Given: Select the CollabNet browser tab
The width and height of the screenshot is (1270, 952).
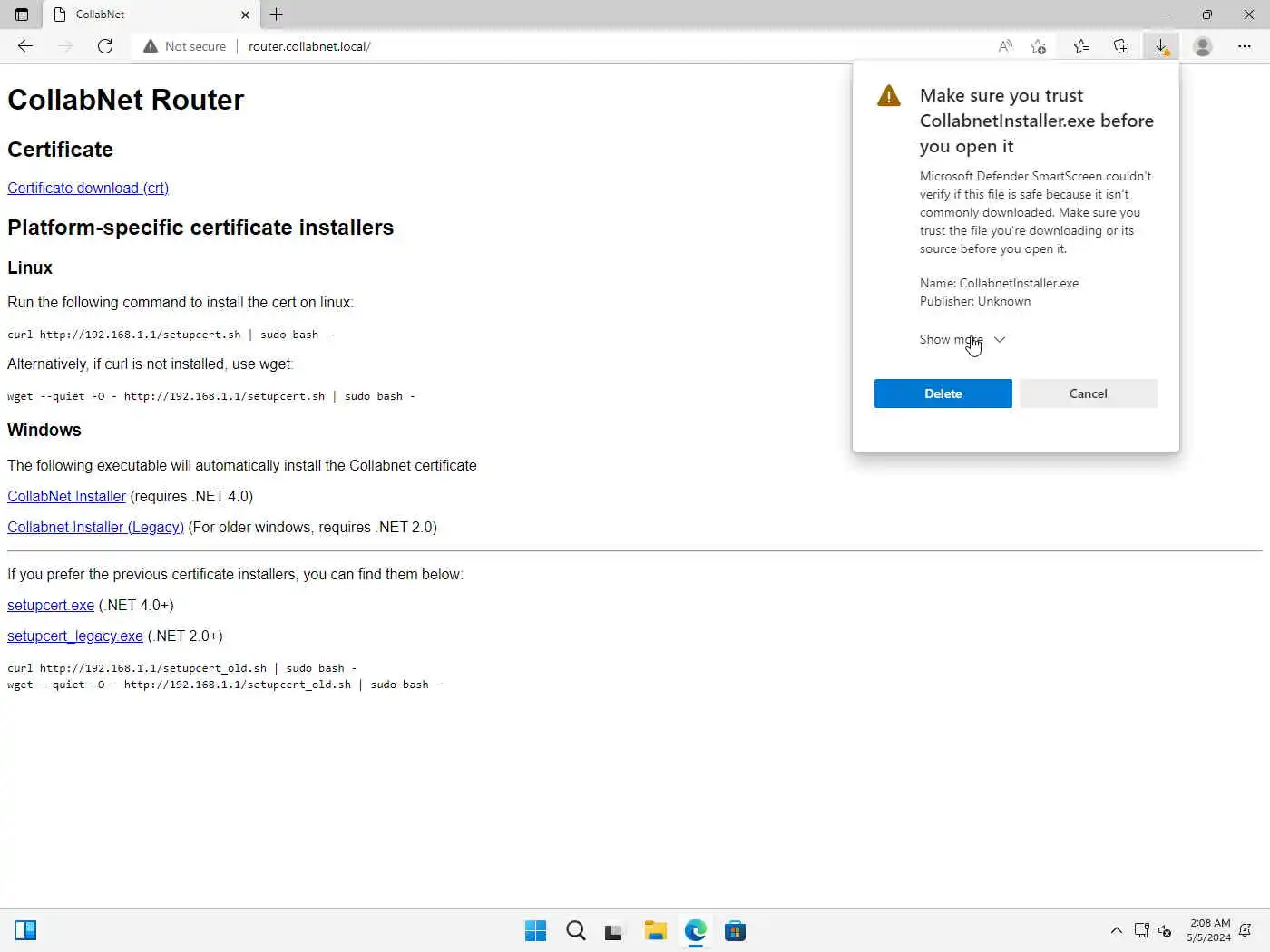Looking at the screenshot, I should pos(151,15).
